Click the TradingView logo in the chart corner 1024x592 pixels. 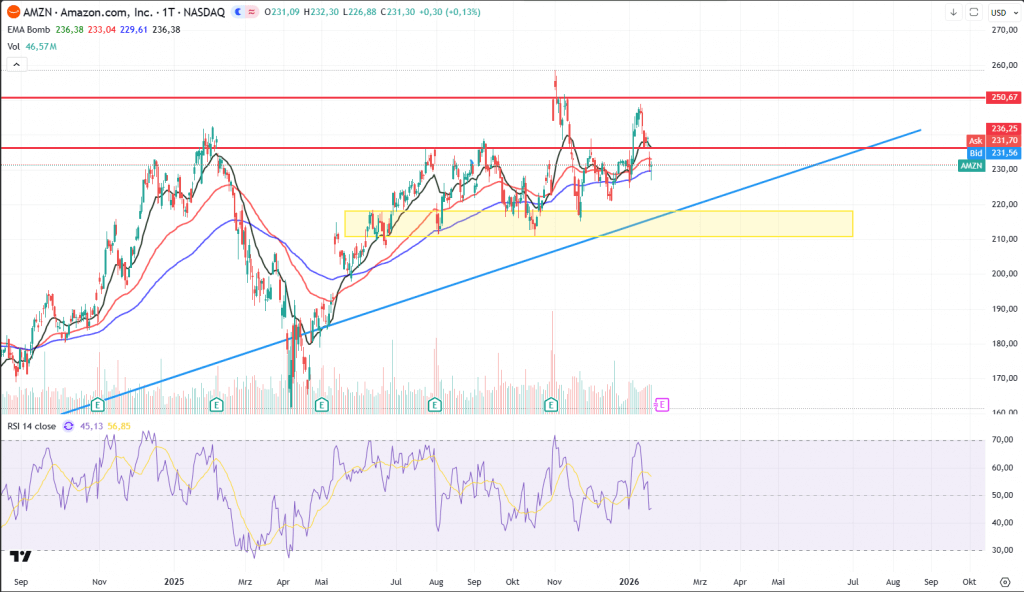[x=18, y=556]
